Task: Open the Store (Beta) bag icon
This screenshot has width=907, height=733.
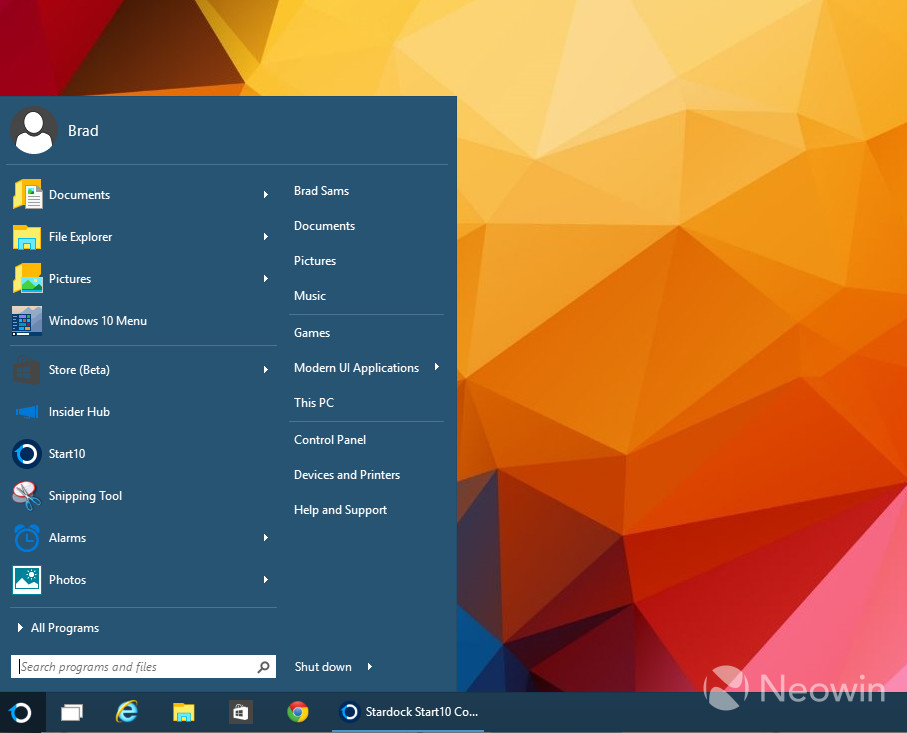Action: (27, 370)
